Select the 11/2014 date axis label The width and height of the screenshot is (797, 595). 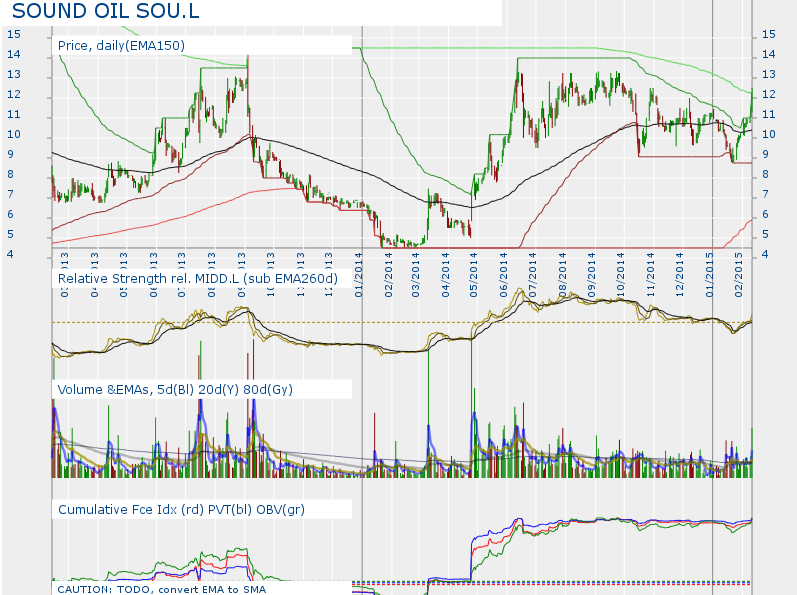click(651, 275)
